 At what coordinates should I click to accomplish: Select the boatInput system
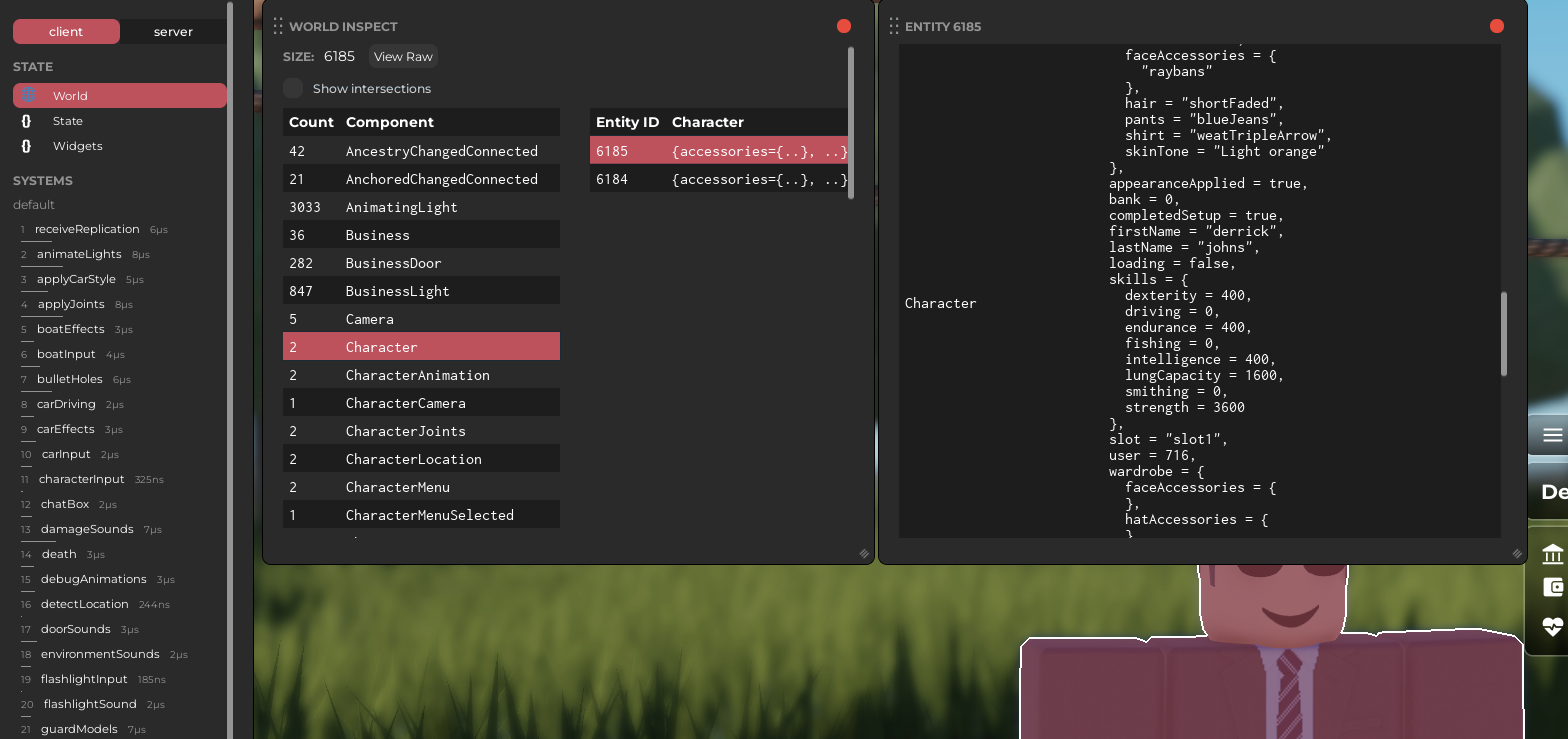pyautogui.click(x=66, y=354)
